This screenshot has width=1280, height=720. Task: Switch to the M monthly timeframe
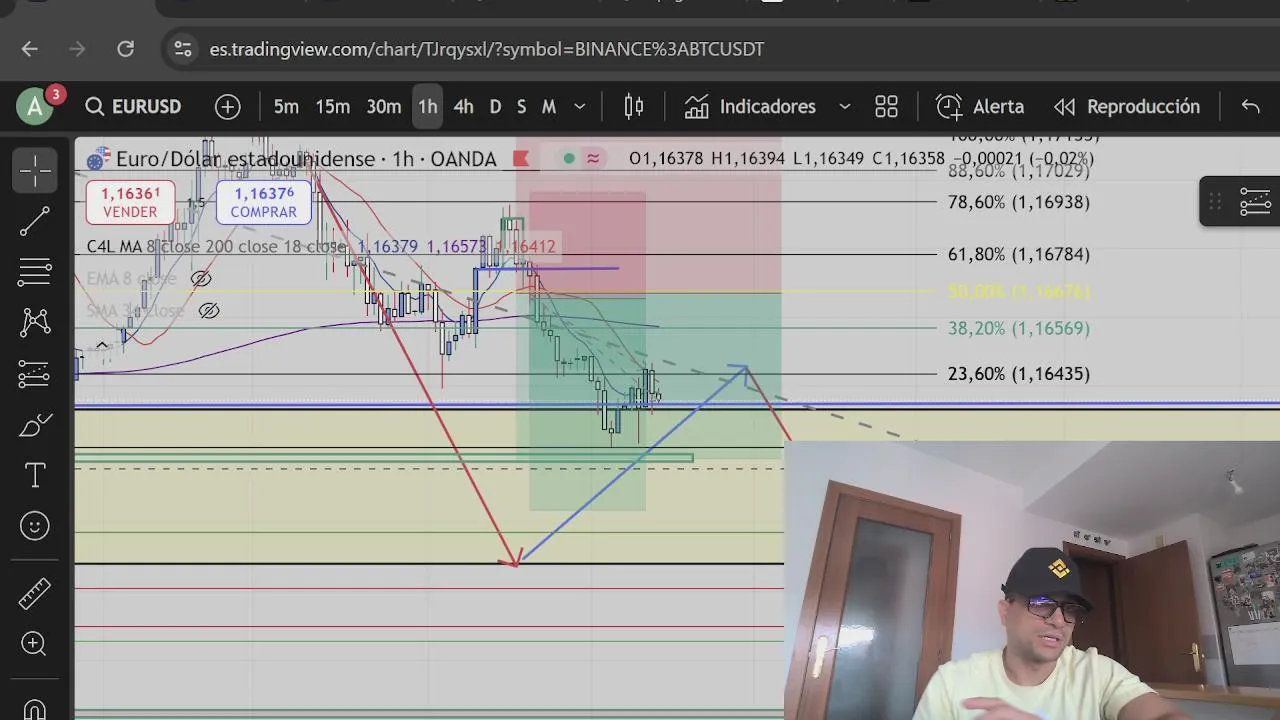click(x=549, y=106)
